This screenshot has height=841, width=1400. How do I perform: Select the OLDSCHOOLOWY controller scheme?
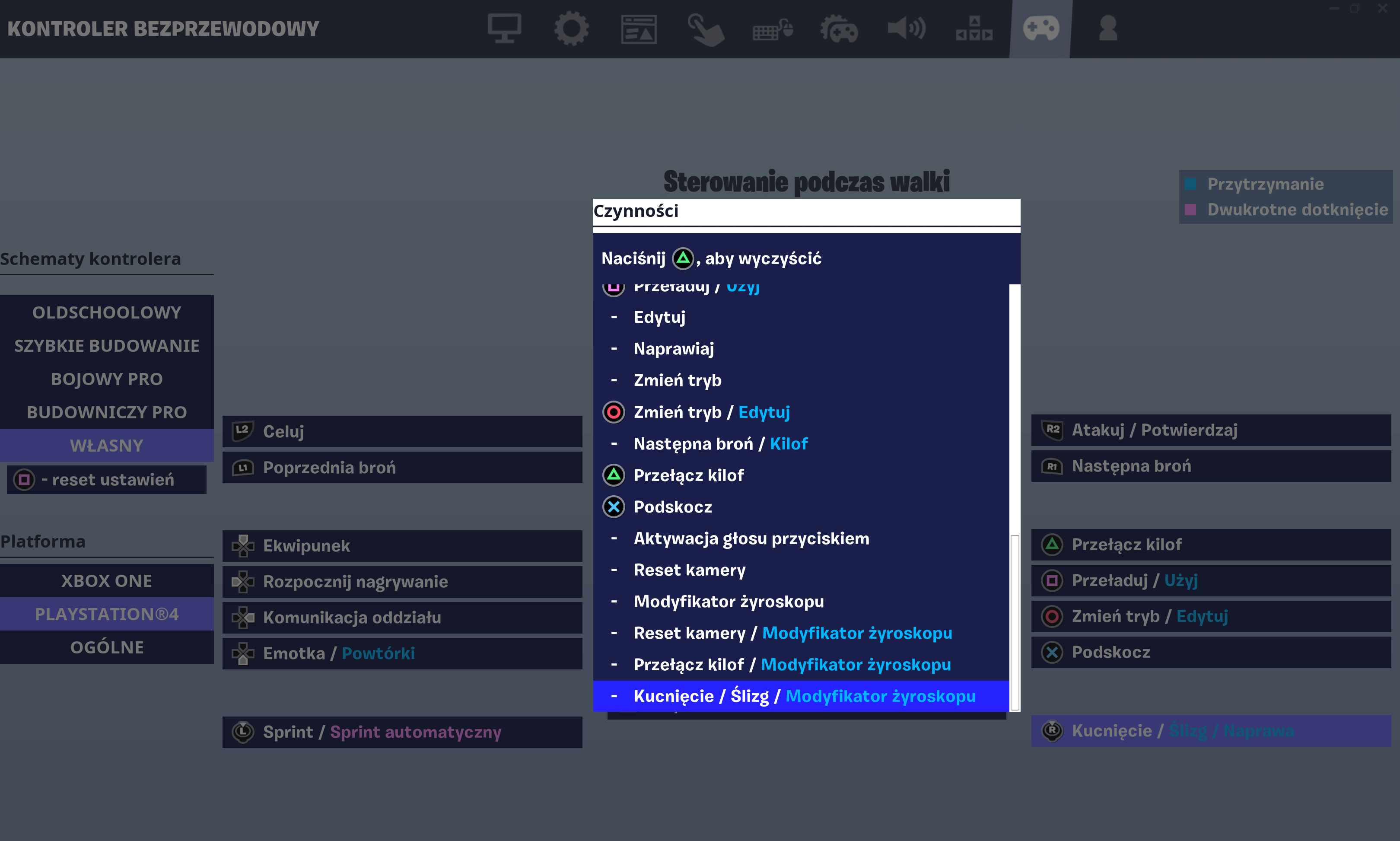click(107, 312)
